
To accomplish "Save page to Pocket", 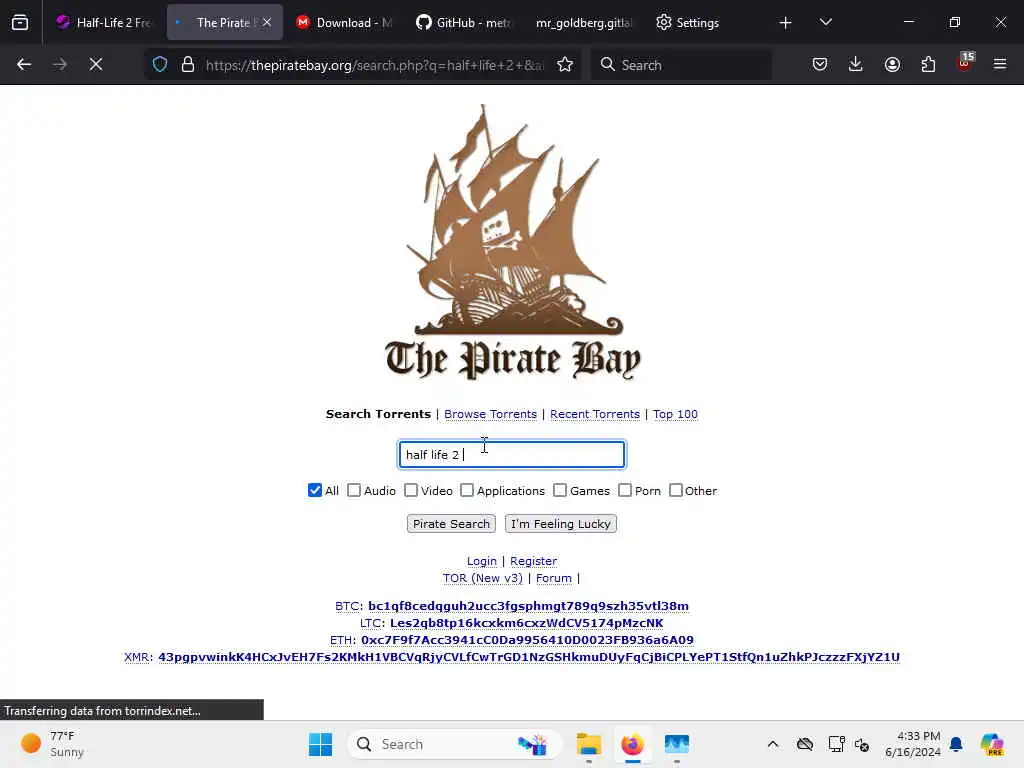I will (x=820, y=64).
